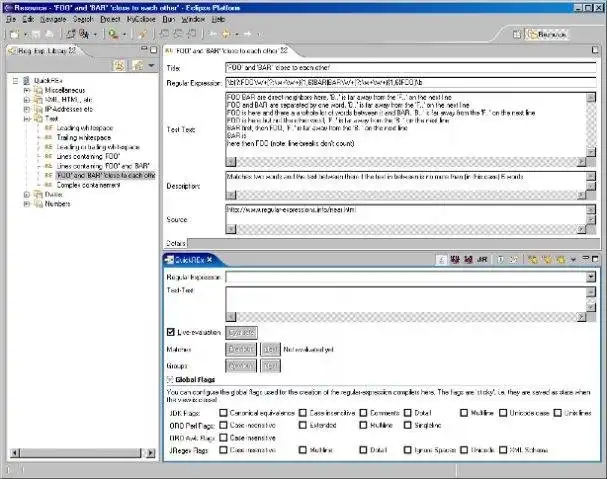
Task: Select 'Complex containment' tree entry
Action: (x=88, y=185)
